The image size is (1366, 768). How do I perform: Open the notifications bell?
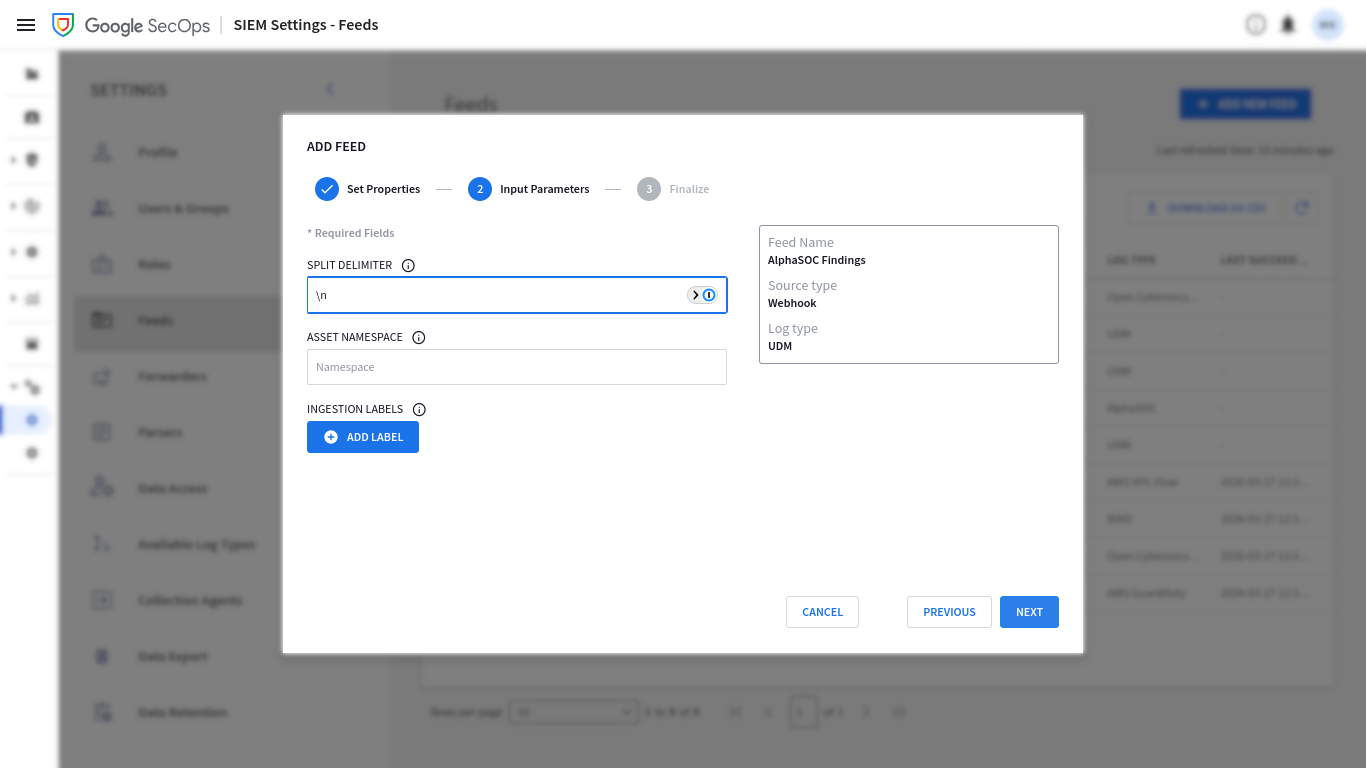tap(1288, 24)
